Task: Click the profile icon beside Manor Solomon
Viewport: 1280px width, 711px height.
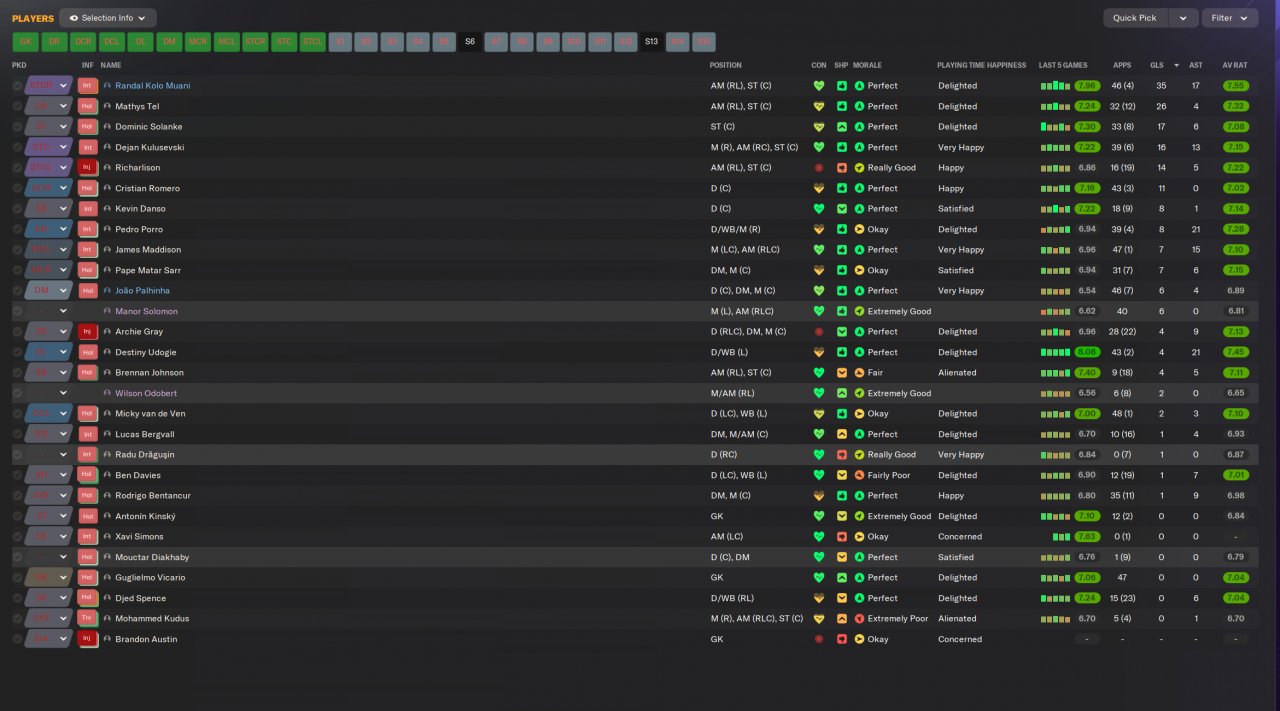Action: click(x=108, y=311)
